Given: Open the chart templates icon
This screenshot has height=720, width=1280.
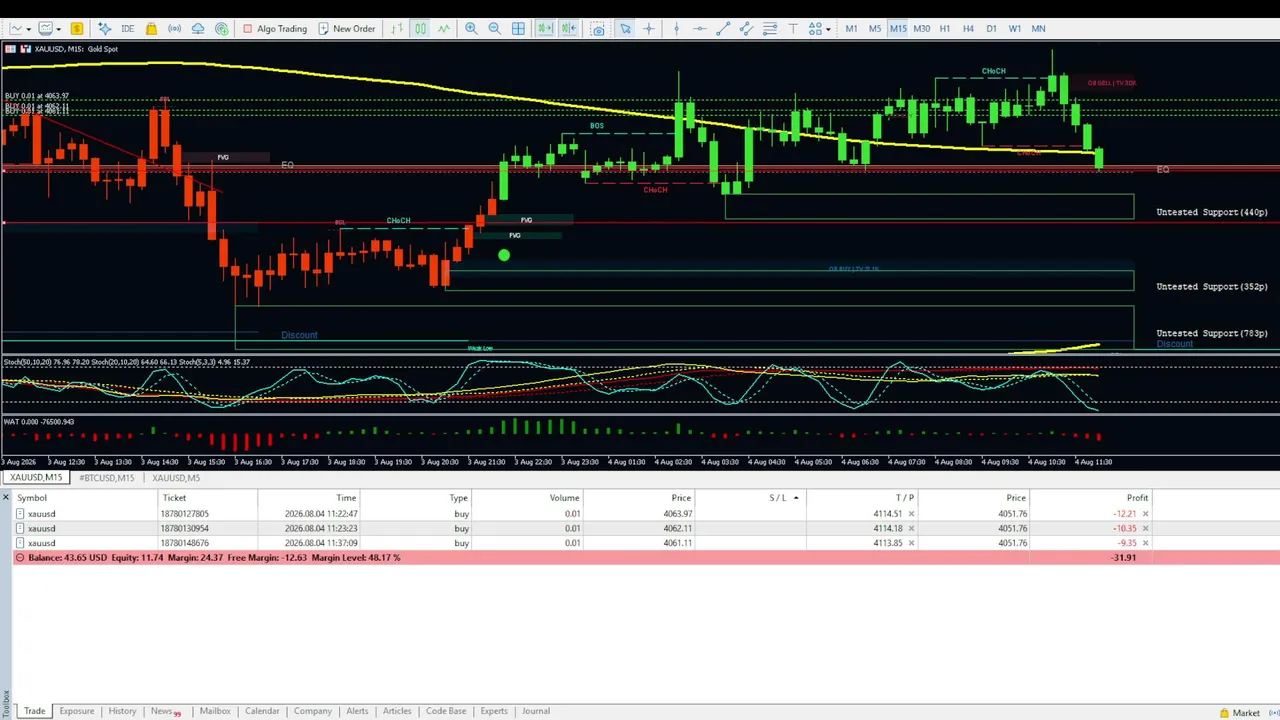Looking at the screenshot, I should click(45, 28).
